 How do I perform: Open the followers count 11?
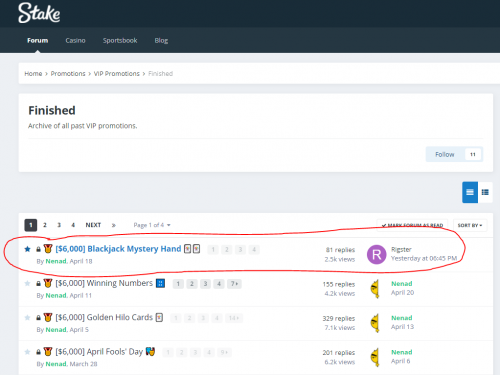[x=473, y=154]
